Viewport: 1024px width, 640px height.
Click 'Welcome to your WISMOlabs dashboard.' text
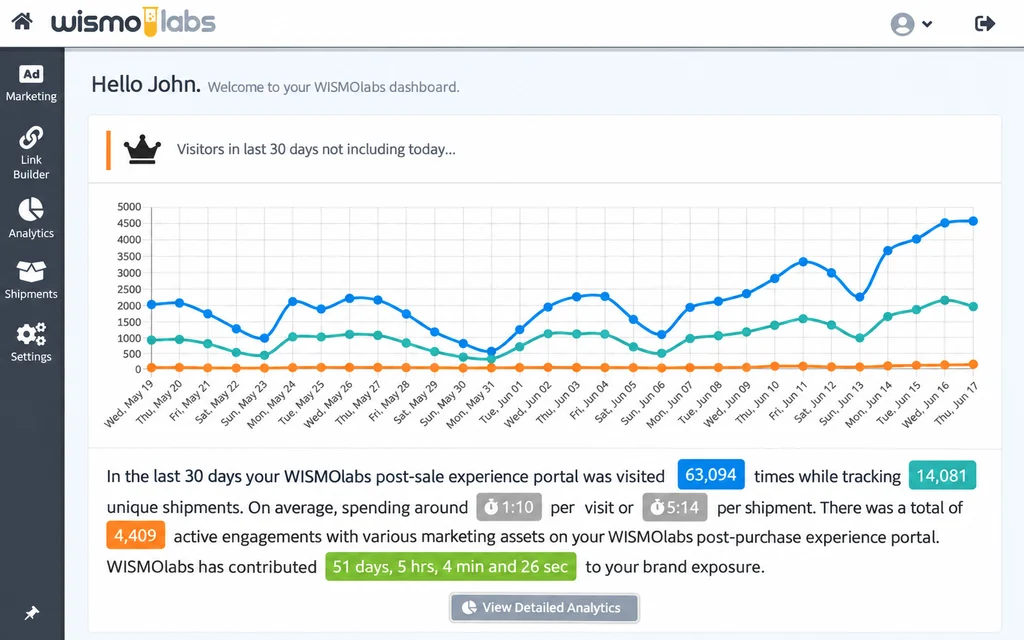334,87
